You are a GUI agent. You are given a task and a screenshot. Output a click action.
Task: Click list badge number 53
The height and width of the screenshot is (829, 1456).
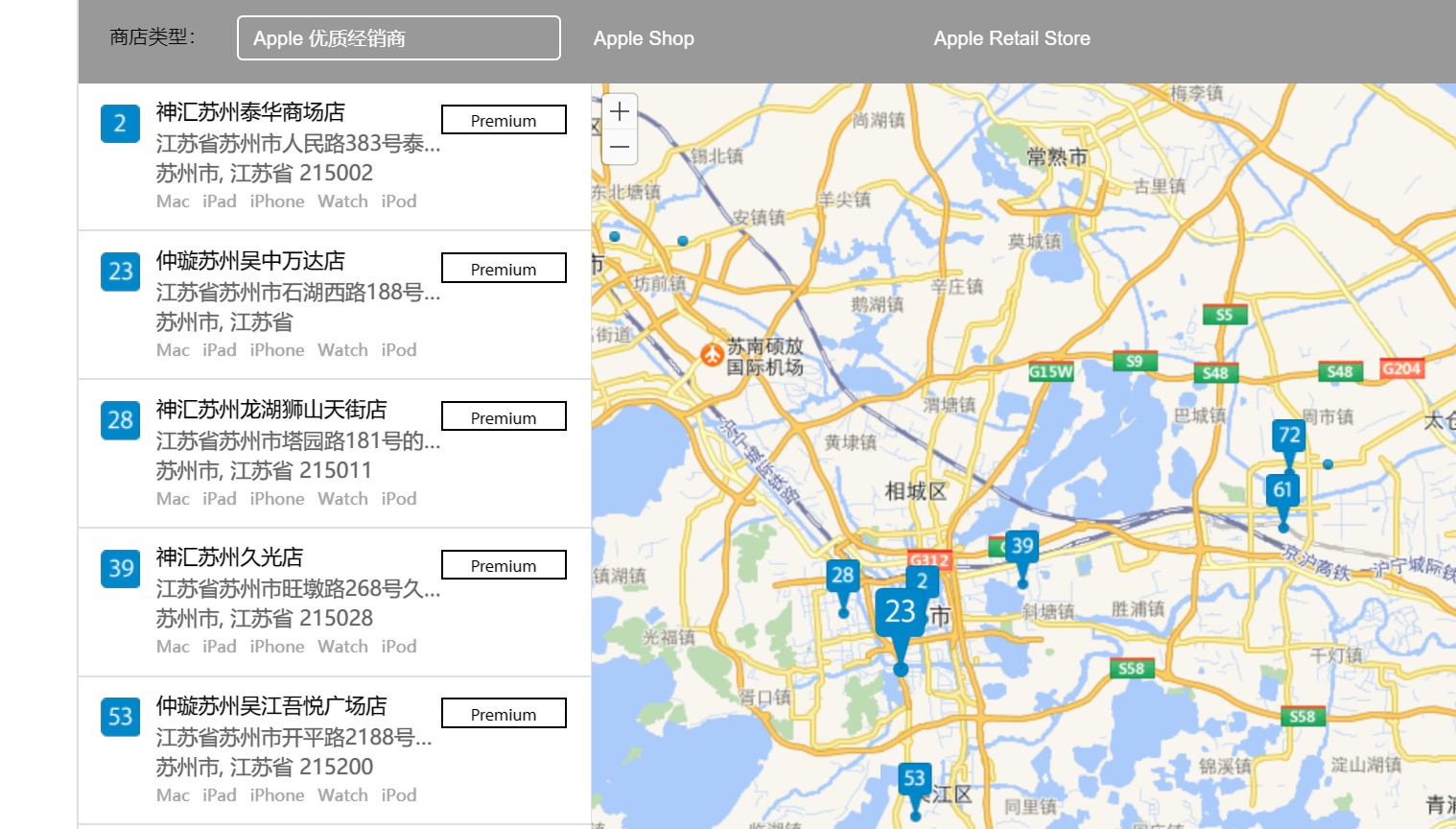(x=120, y=717)
